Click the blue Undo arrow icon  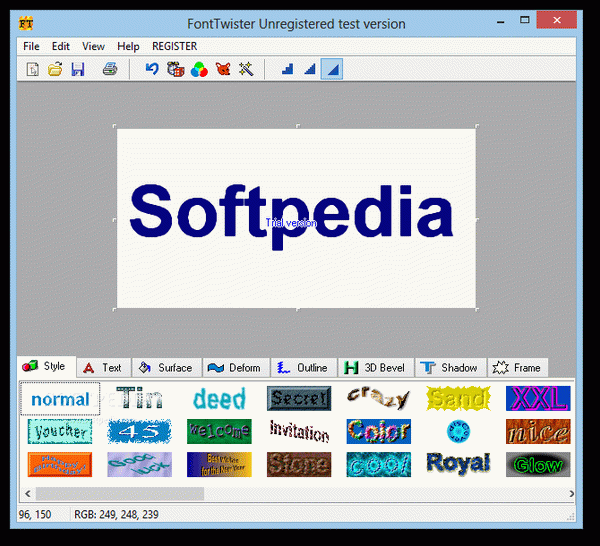point(152,69)
